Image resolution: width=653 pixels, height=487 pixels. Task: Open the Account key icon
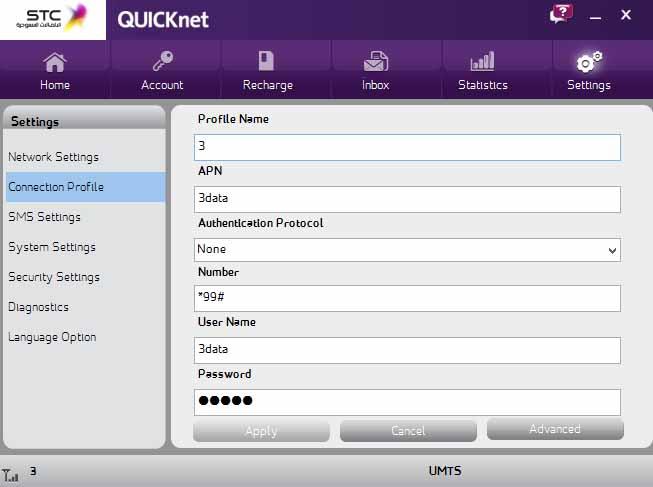[x=162, y=61]
